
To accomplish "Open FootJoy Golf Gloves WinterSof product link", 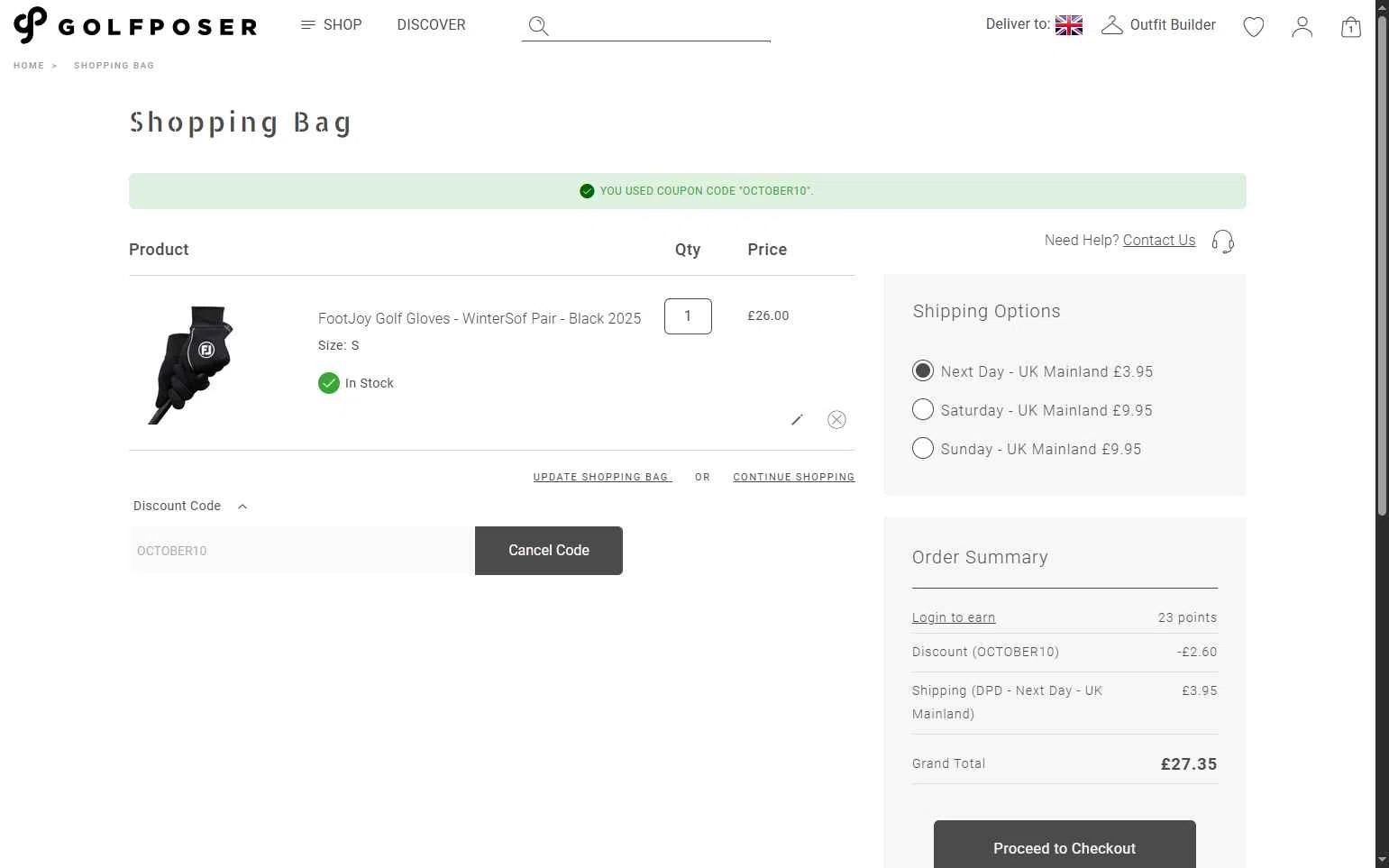I will click(480, 318).
